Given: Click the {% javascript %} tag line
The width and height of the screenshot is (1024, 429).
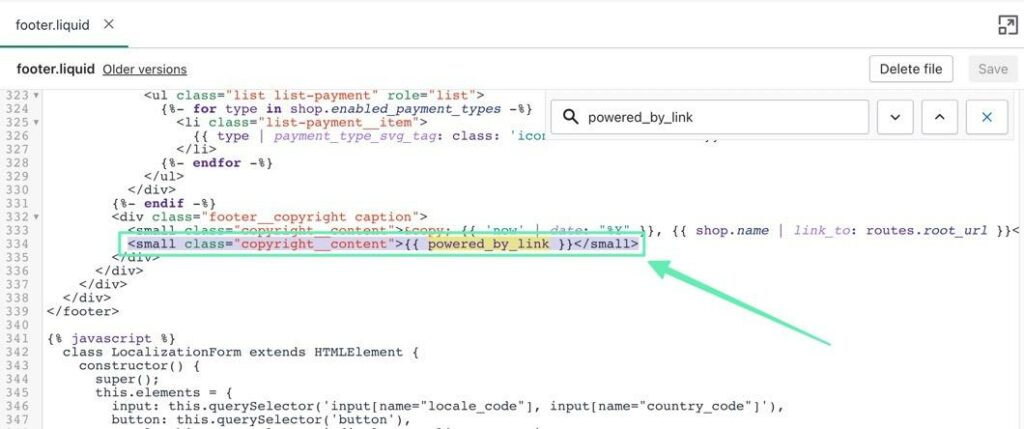Looking at the screenshot, I should pyautogui.click(x=111, y=338).
